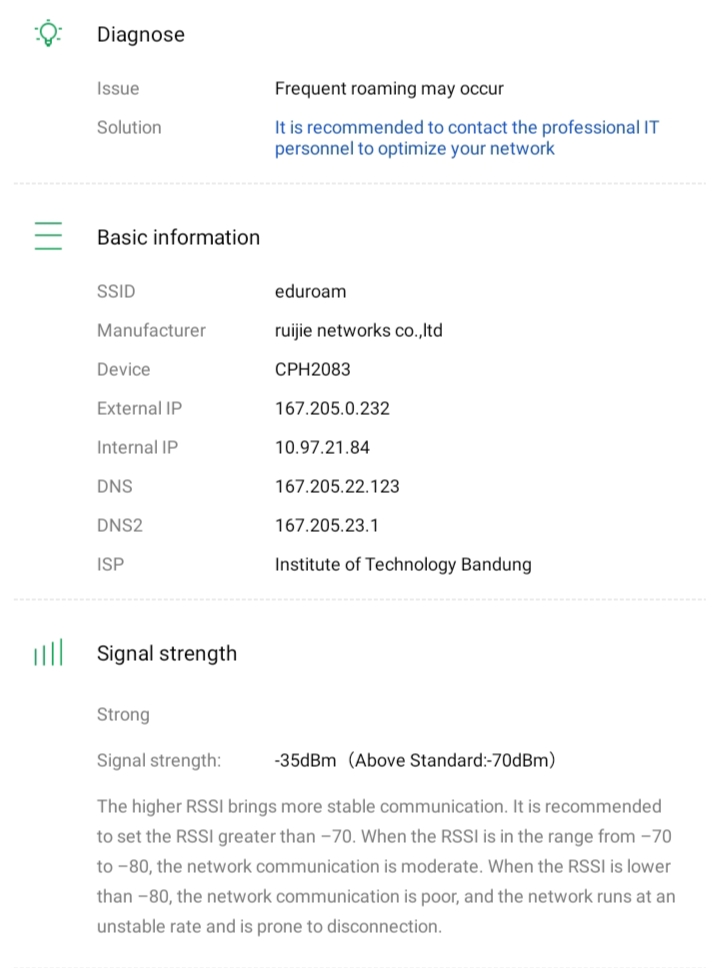719x968 pixels.
Task: Open the IT personnel recommendation link
Action: (x=466, y=138)
